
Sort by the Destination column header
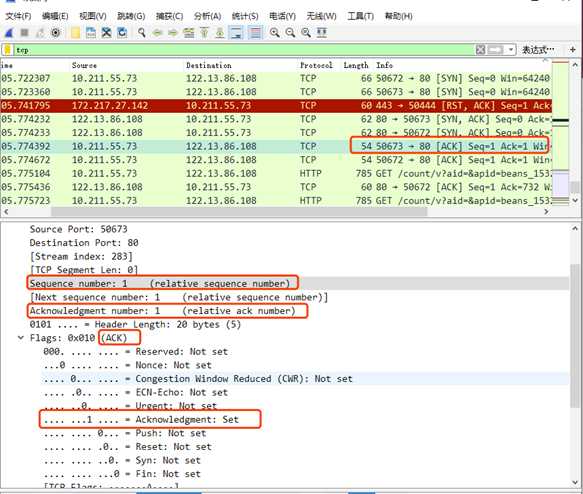click(209, 65)
